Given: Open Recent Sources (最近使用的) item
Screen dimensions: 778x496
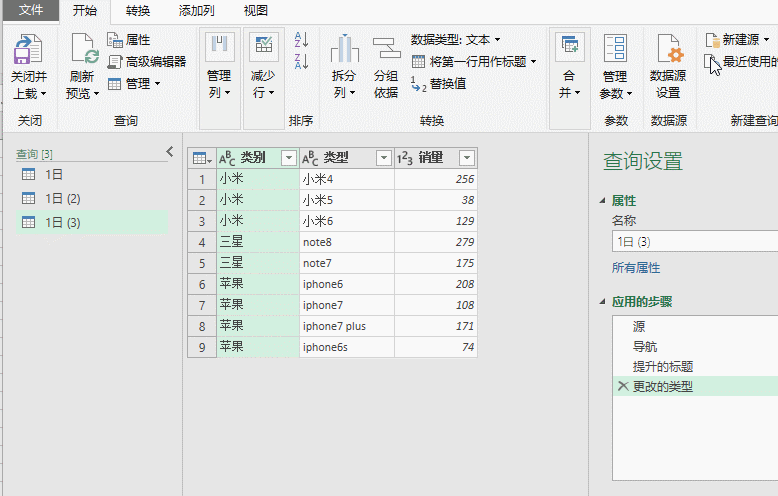Looking at the screenshot, I should [741, 62].
